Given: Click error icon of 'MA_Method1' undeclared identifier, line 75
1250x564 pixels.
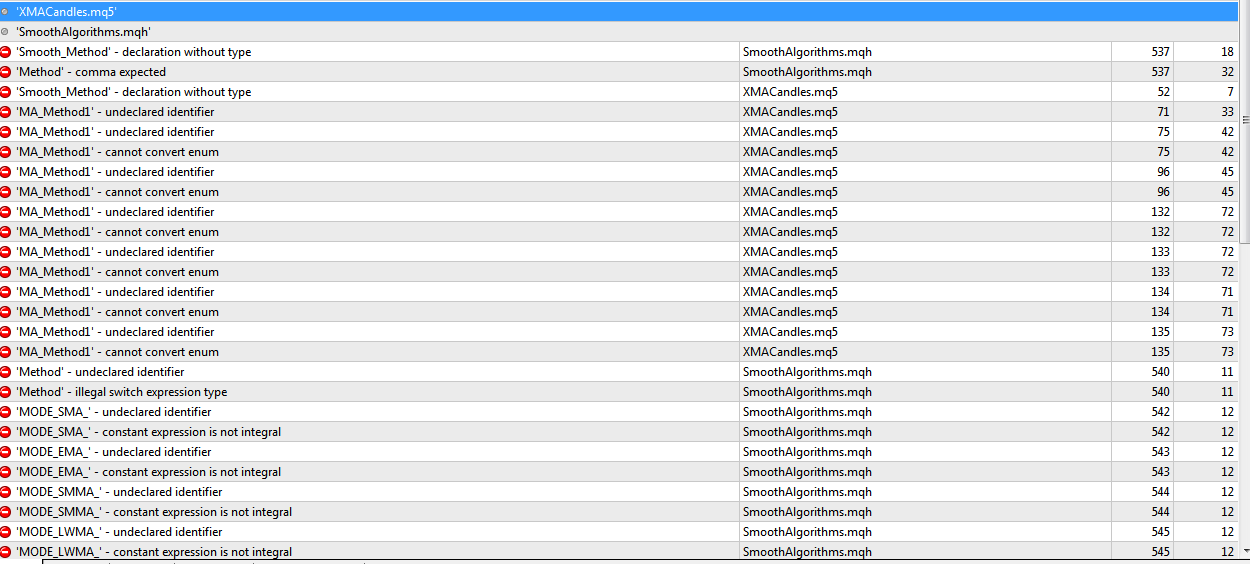Looking at the screenshot, I should pyautogui.click(x=6, y=131).
